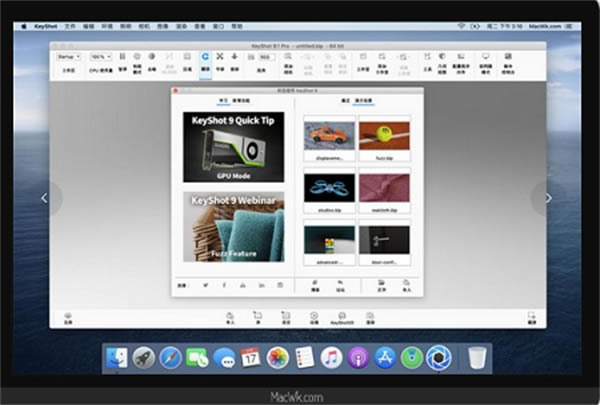Click the LinkedIn icon in the welcome dialog
This screenshot has width=600, height=405.
pyautogui.click(x=262, y=285)
